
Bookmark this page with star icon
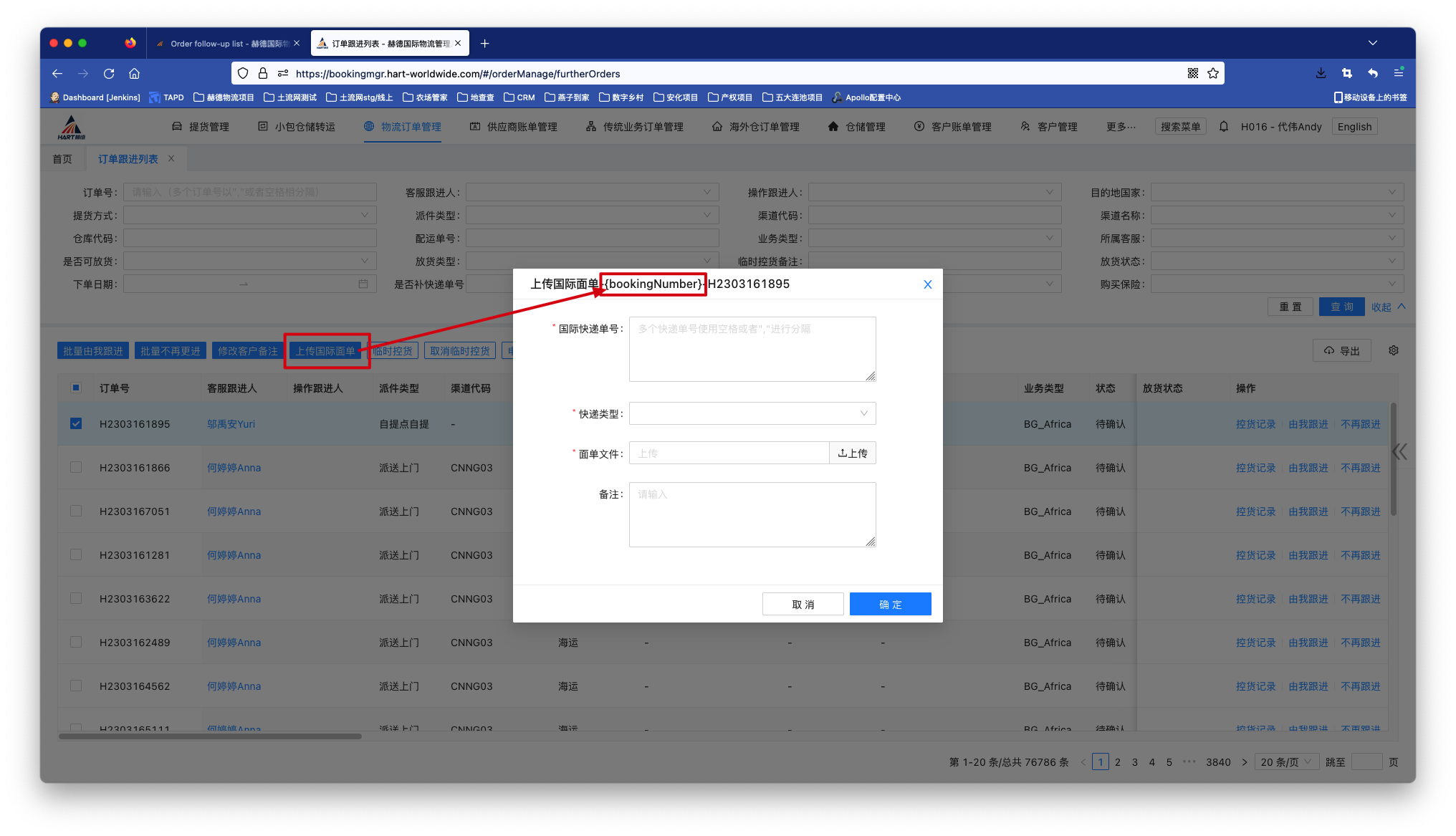pos(1213,73)
